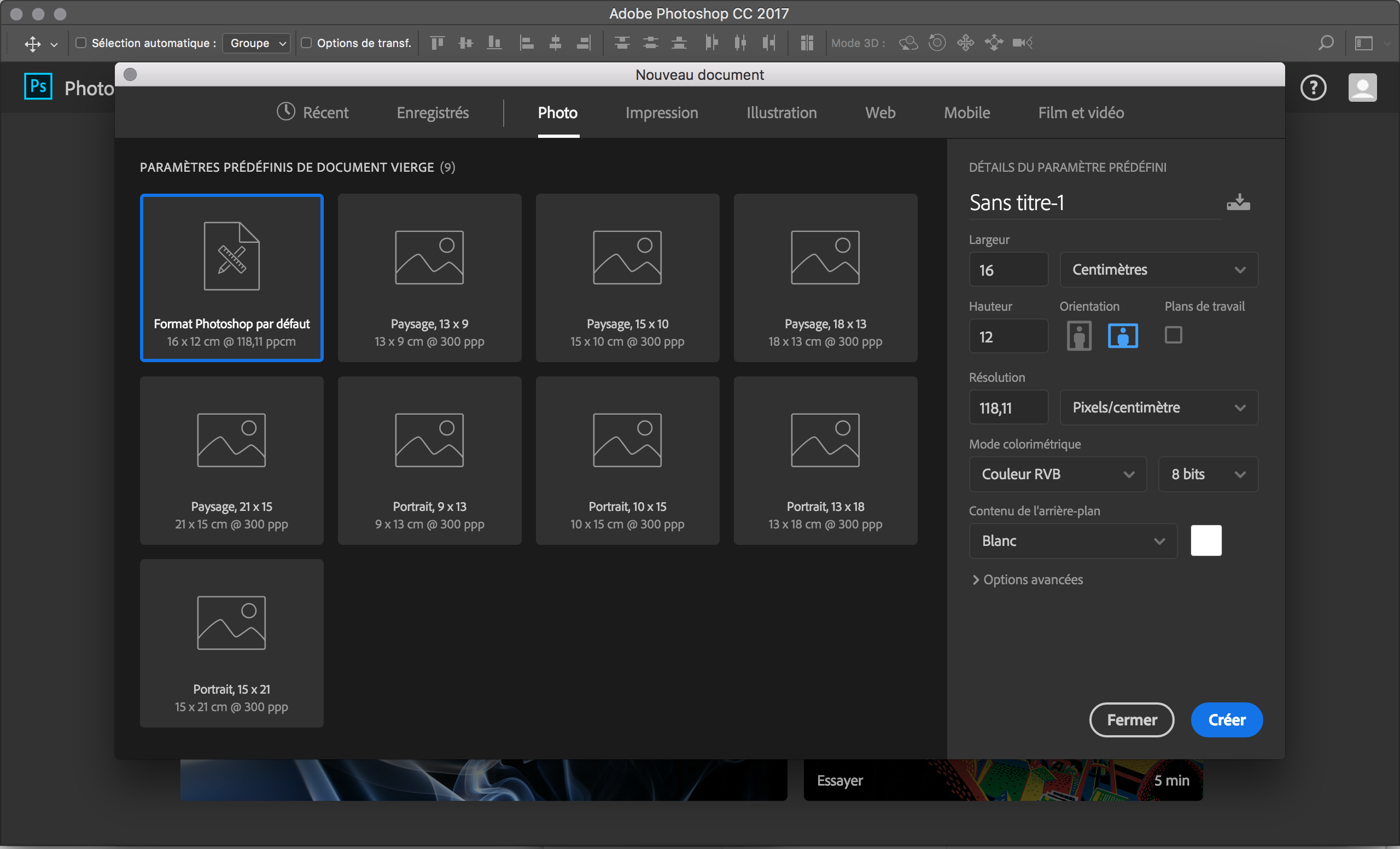This screenshot has width=1400, height=849.
Task: Toggle Sélection automatique checkbox
Action: (81, 43)
